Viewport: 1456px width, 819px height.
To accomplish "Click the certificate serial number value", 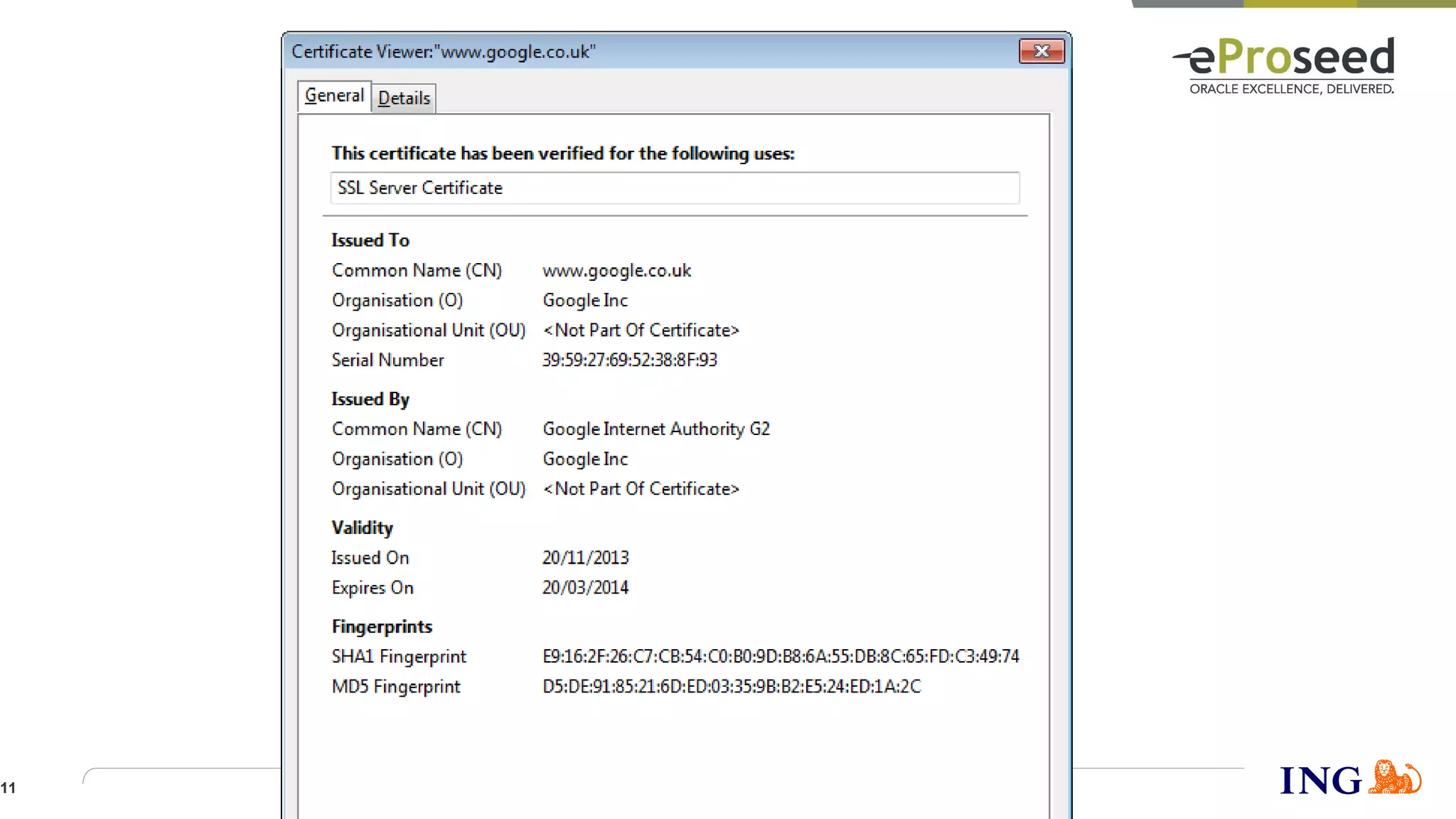I will [629, 360].
